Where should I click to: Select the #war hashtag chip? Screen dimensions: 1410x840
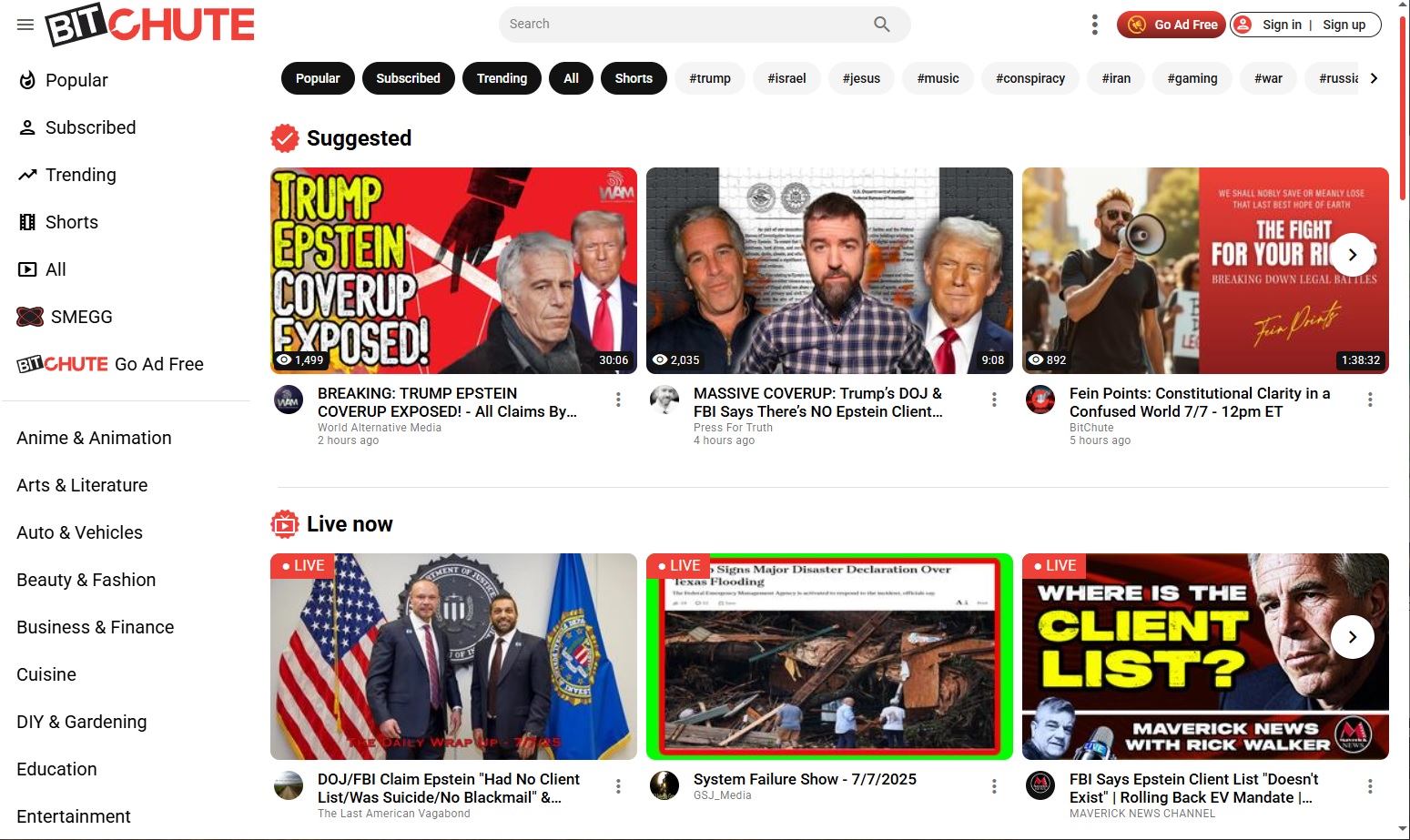point(1268,78)
